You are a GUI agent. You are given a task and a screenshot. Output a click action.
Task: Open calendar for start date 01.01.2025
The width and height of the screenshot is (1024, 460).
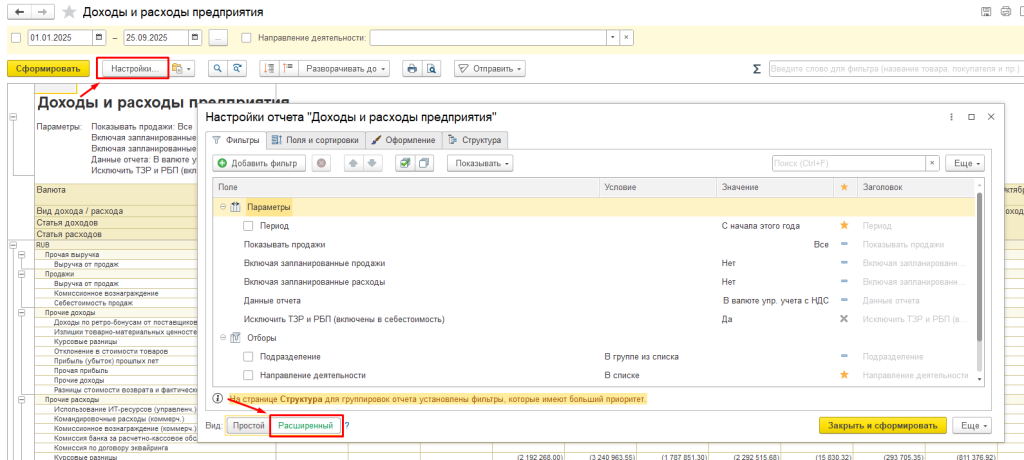pyautogui.click(x=99, y=37)
